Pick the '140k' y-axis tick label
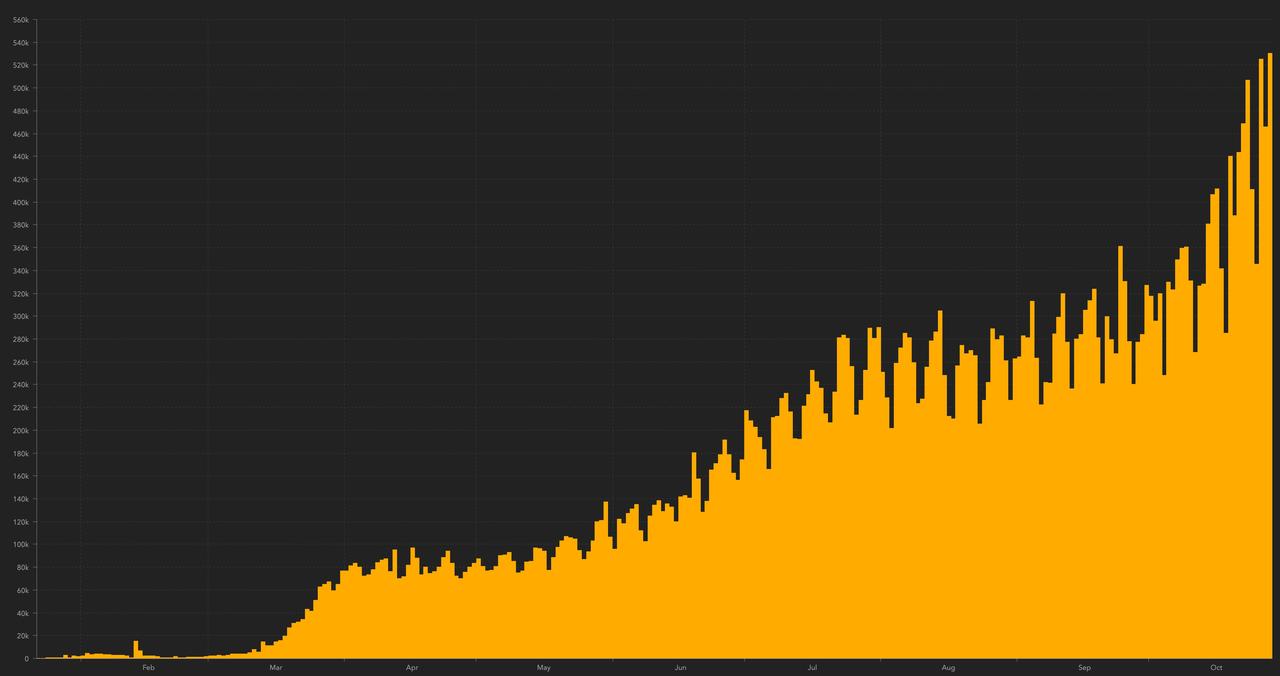This screenshot has height=676, width=1280. point(20,499)
